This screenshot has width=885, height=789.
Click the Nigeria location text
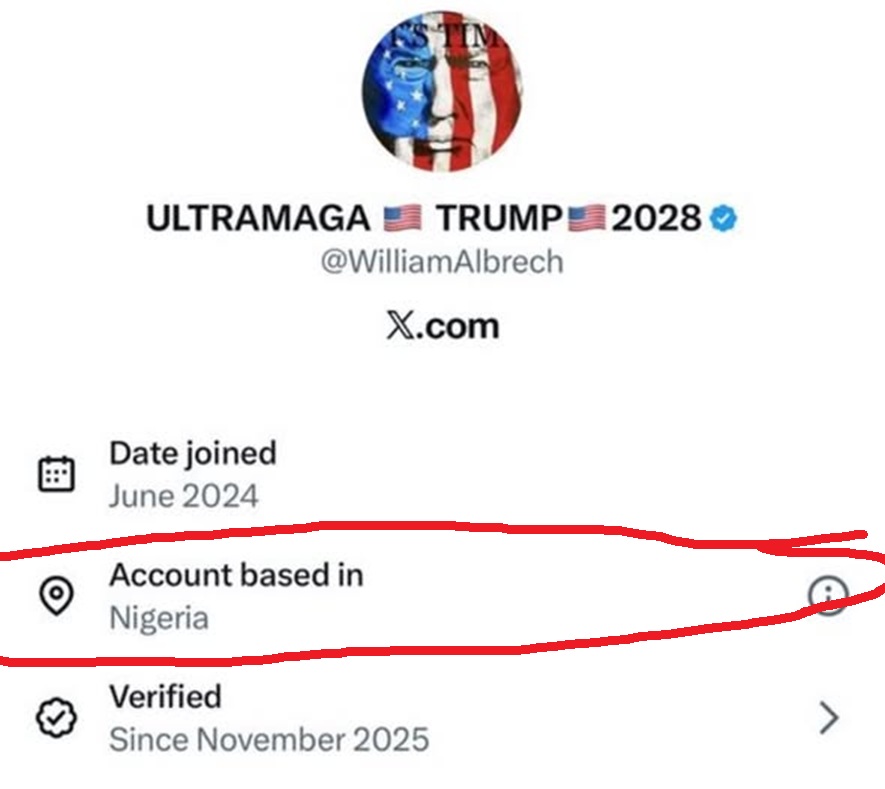(x=159, y=617)
